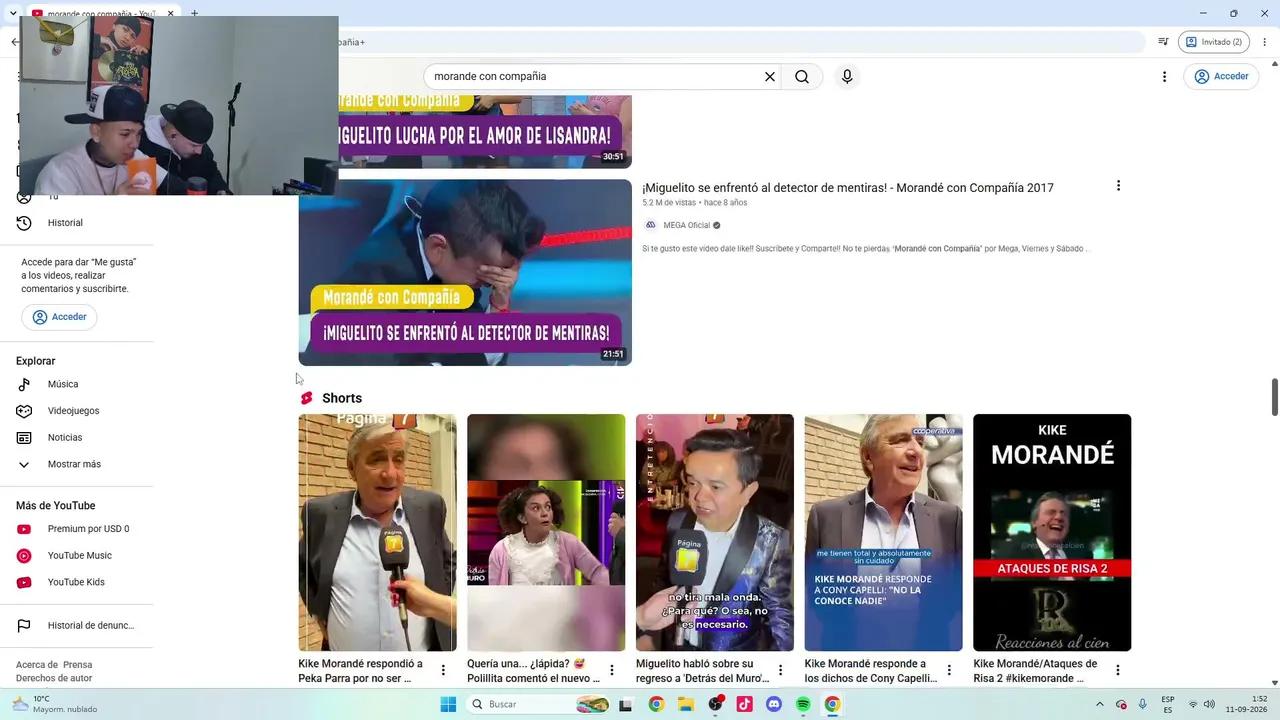Open Spotify from the taskbar
The image size is (1280, 720).
click(x=803, y=704)
